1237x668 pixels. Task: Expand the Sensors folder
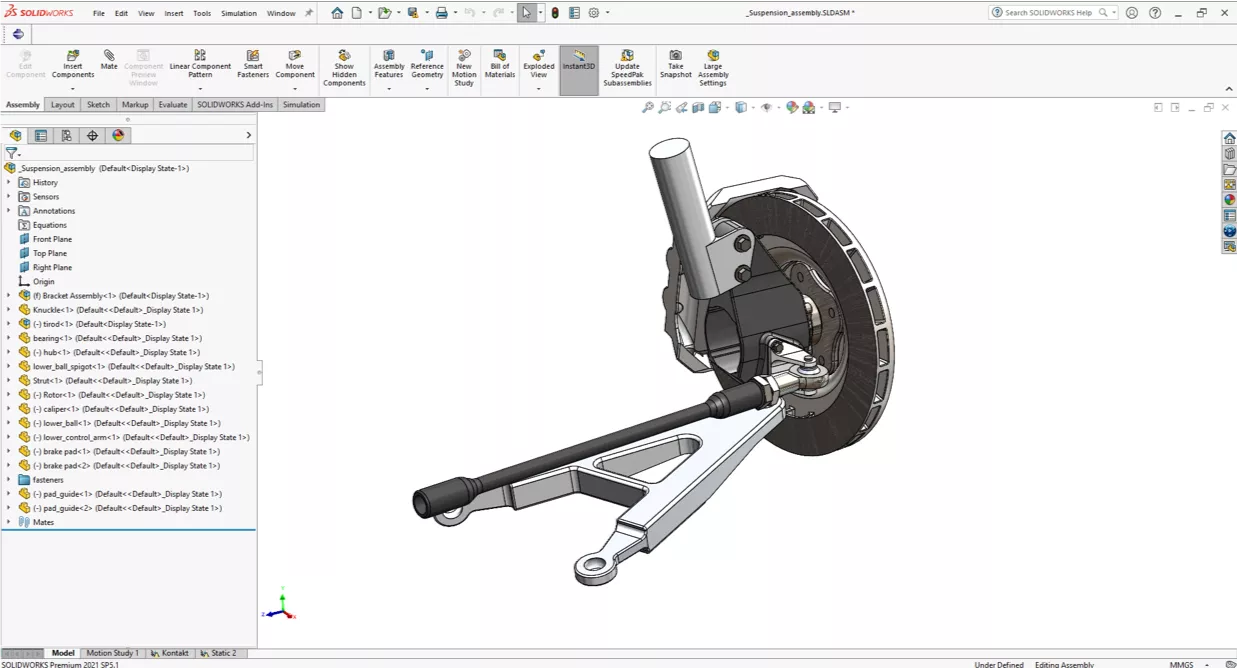point(8,196)
